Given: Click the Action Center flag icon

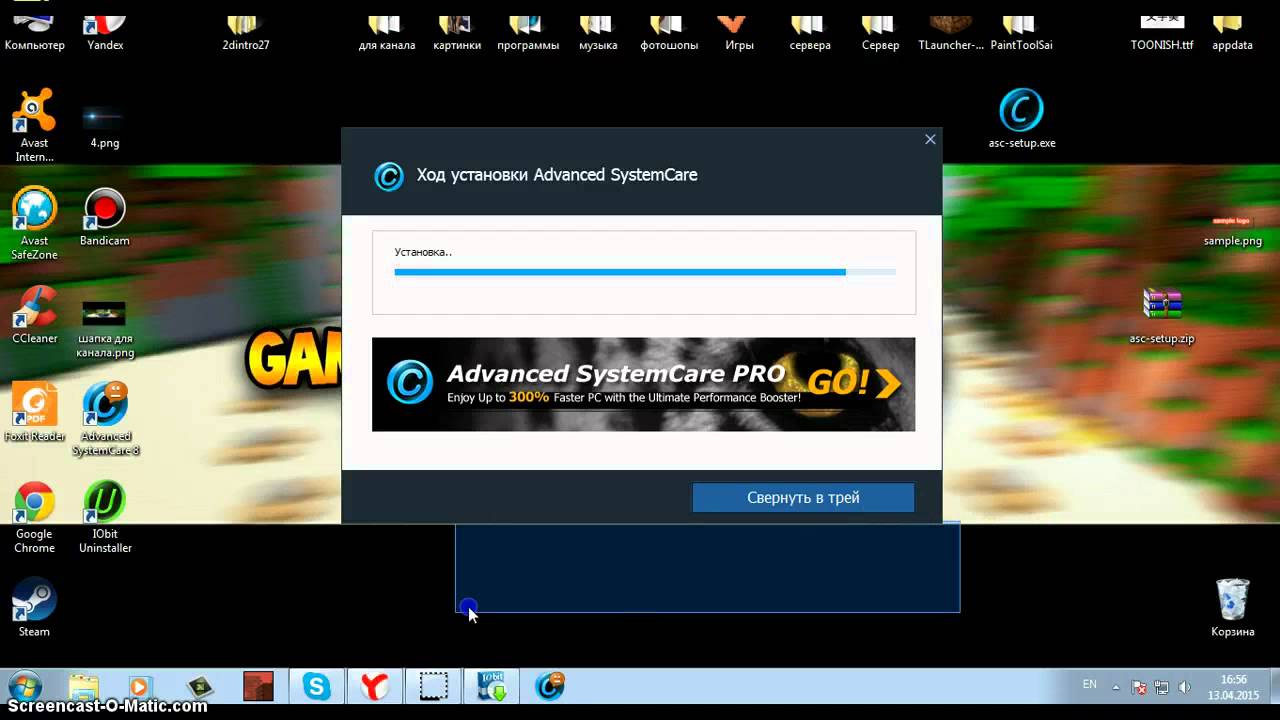Looking at the screenshot, I should pos(1139,688).
